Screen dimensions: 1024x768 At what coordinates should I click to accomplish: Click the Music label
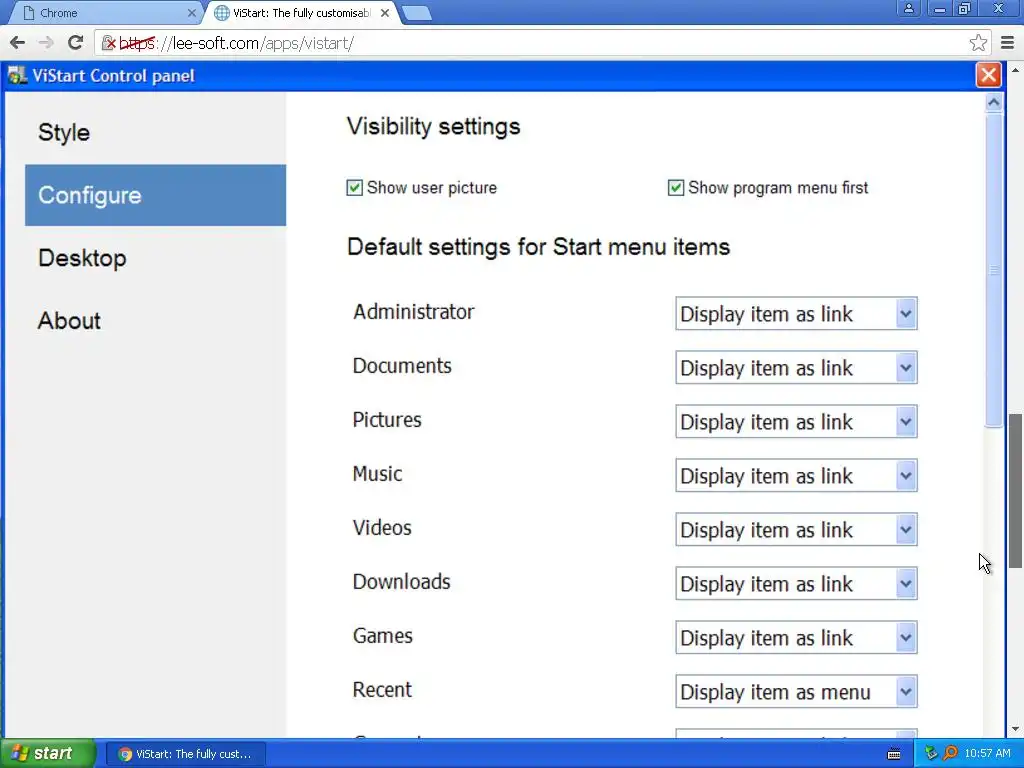(x=377, y=474)
